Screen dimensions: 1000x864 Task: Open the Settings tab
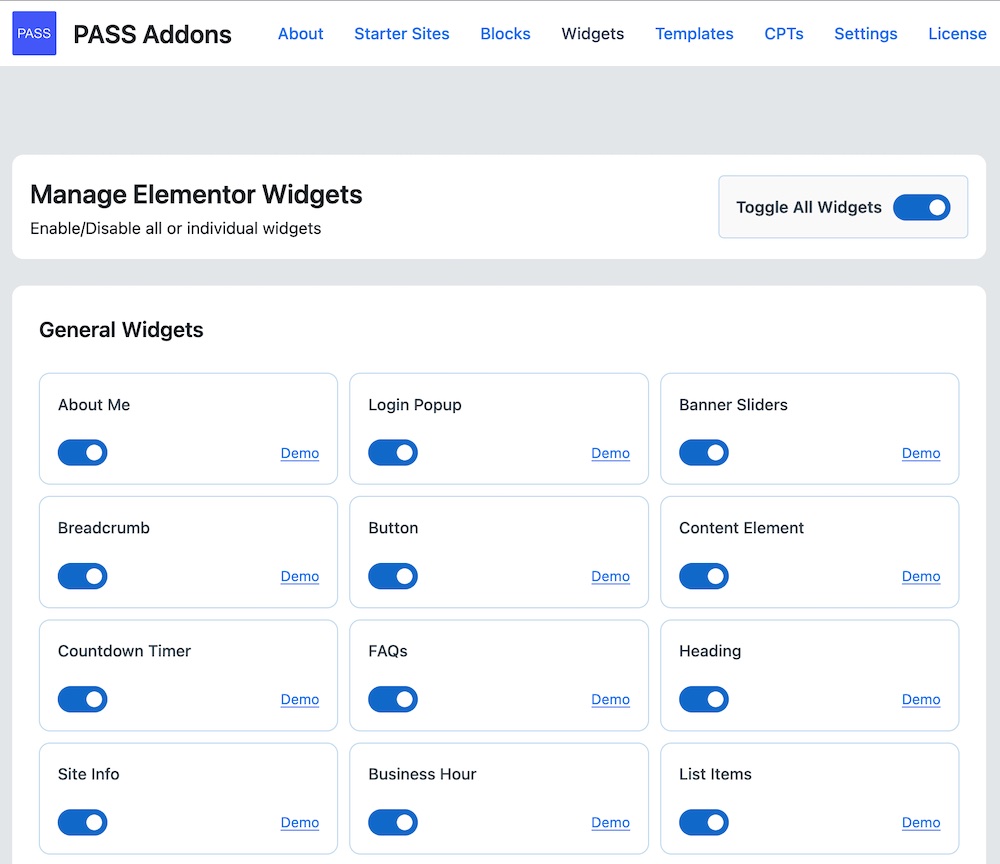point(865,34)
